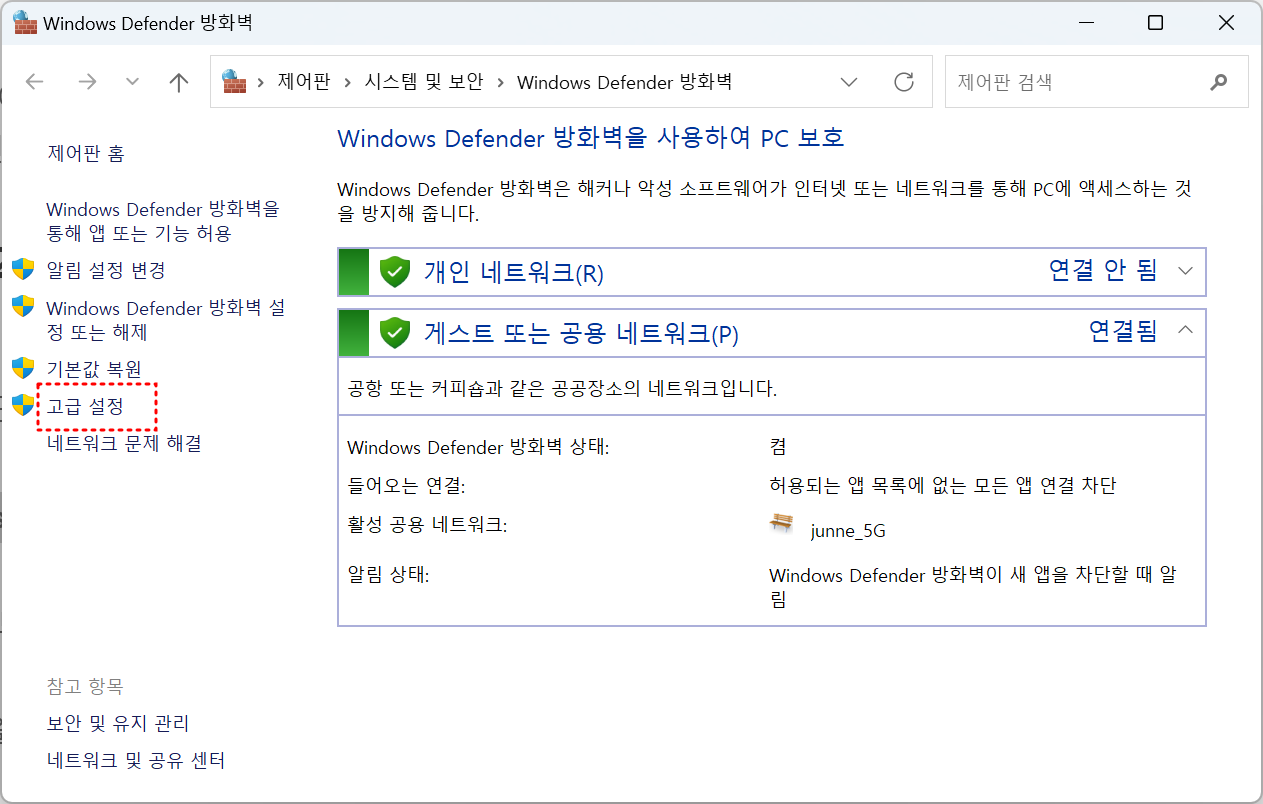Select 시스템 및 보안 in the breadcrumb
The image size is (1263, 804).
[x=424, y=82]
